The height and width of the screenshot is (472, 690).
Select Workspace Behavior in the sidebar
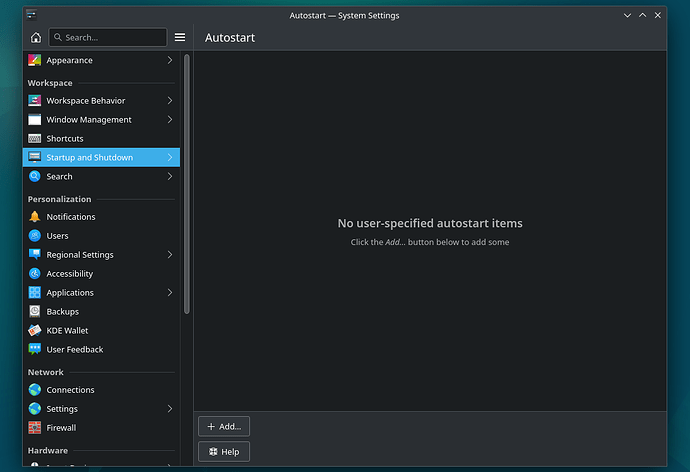(x=101, y=101)
